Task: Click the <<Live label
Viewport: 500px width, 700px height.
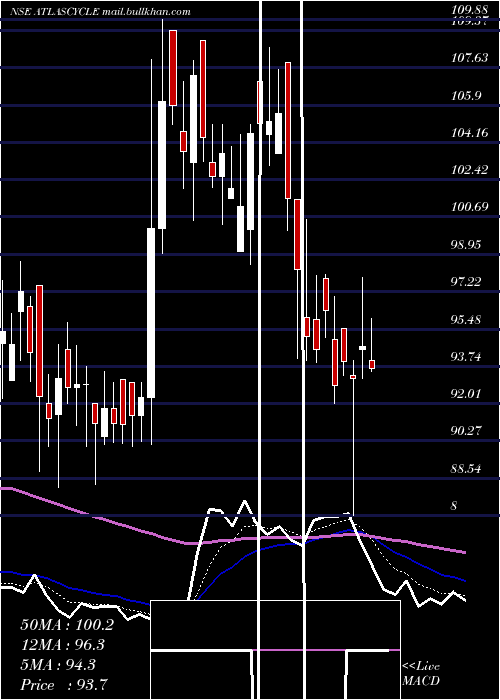Action: click(x=421, y=667)
